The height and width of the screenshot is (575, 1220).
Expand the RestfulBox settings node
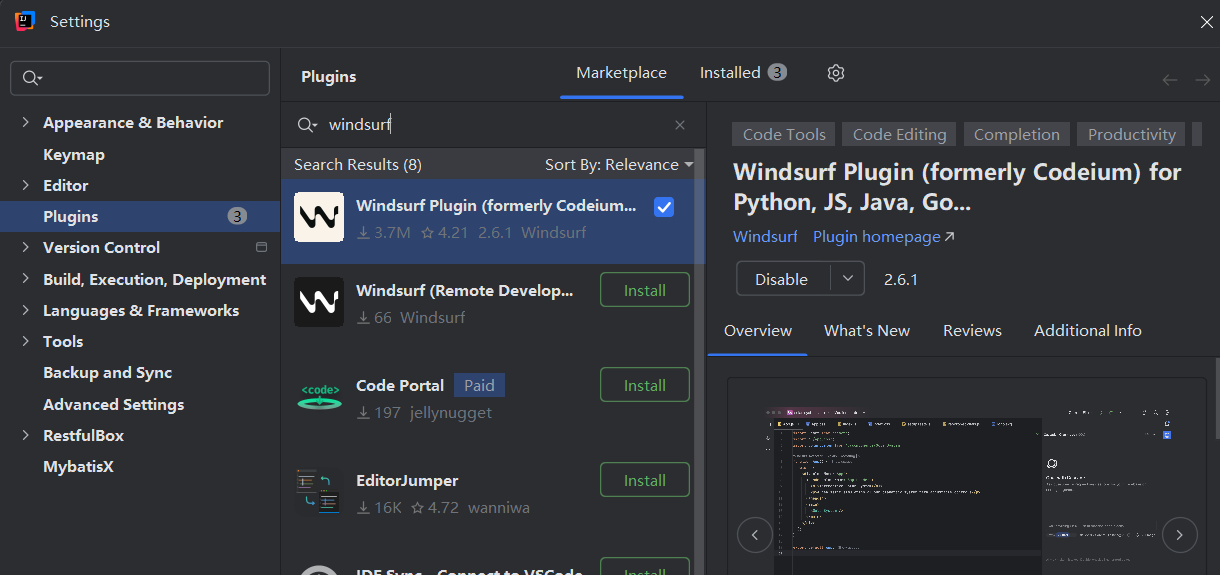(x=25, y=435)
